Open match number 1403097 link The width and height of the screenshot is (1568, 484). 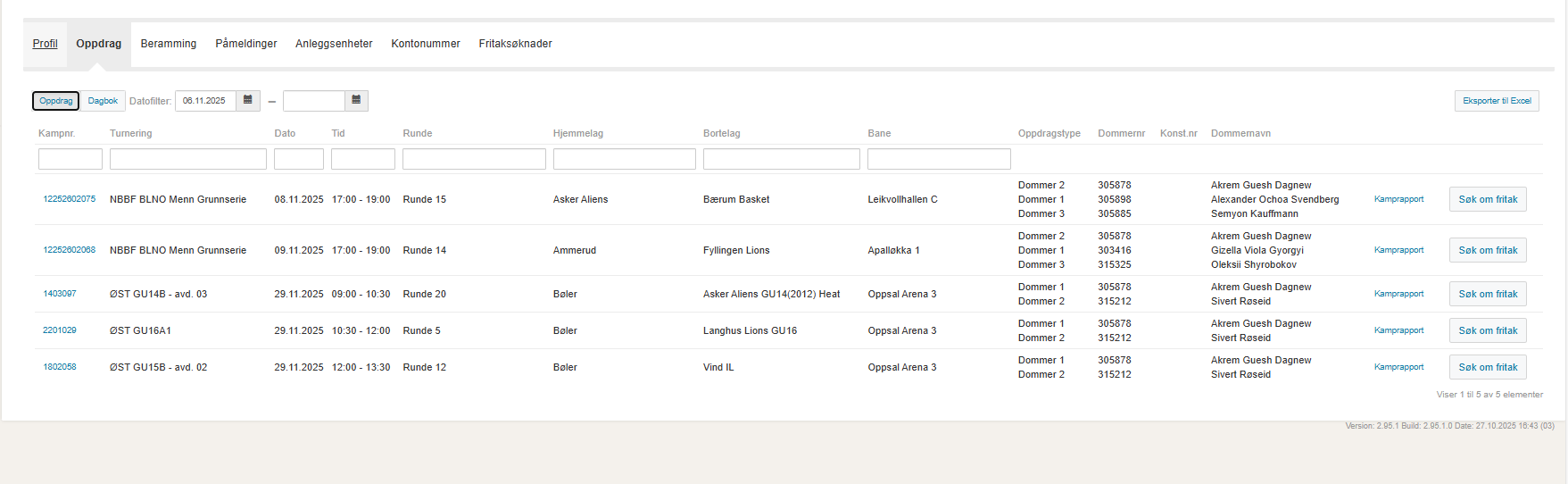pos(60,294)
